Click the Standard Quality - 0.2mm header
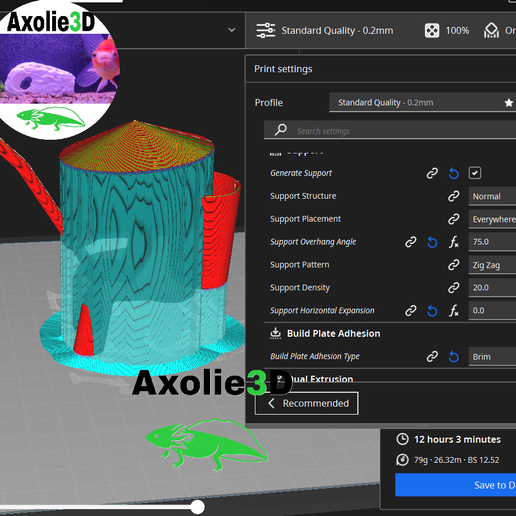This screenshot has height=516, width=516. 337,31
